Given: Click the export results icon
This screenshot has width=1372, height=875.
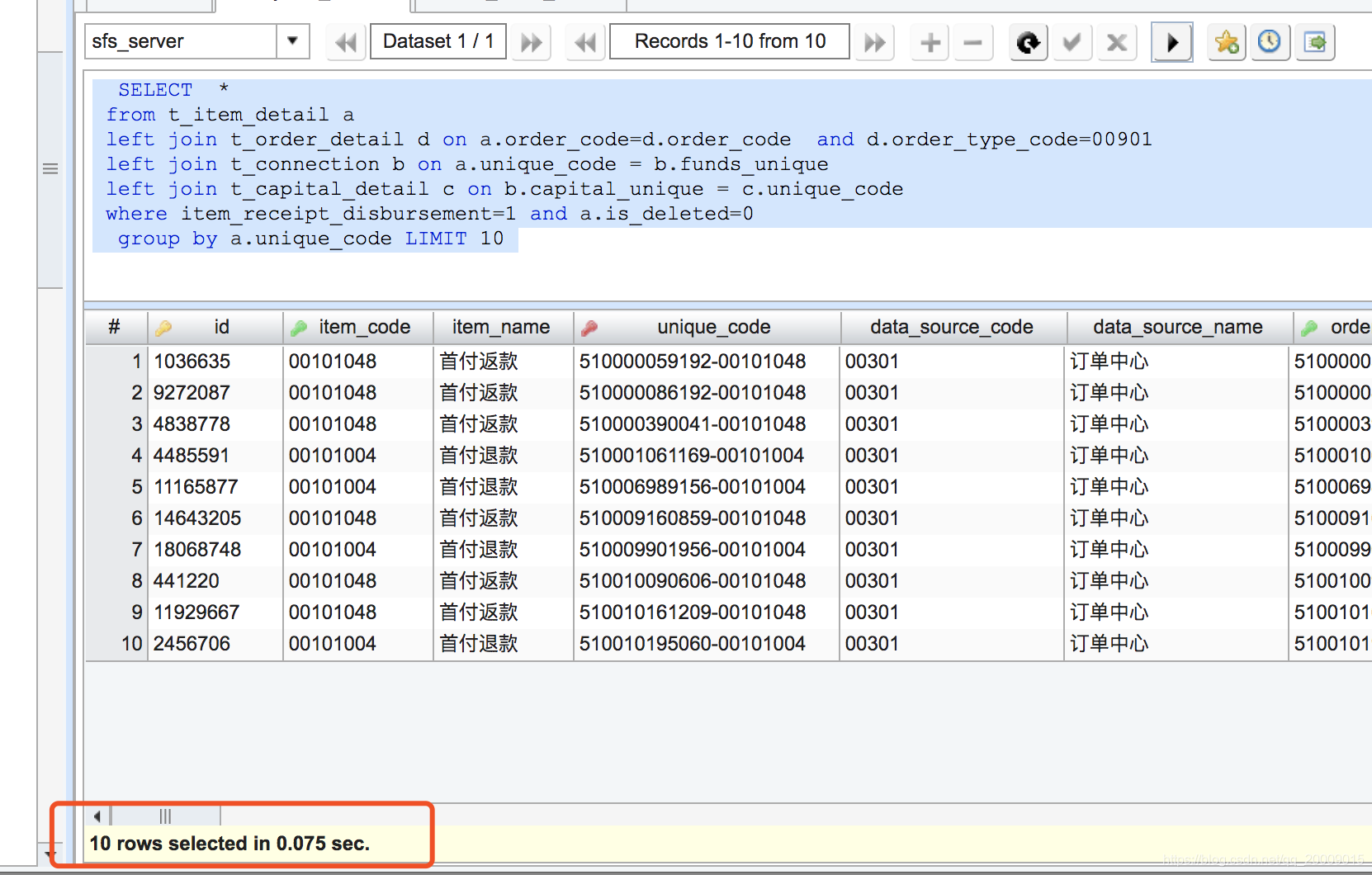Looking at the screenshot, I should tap(1314, 42).
